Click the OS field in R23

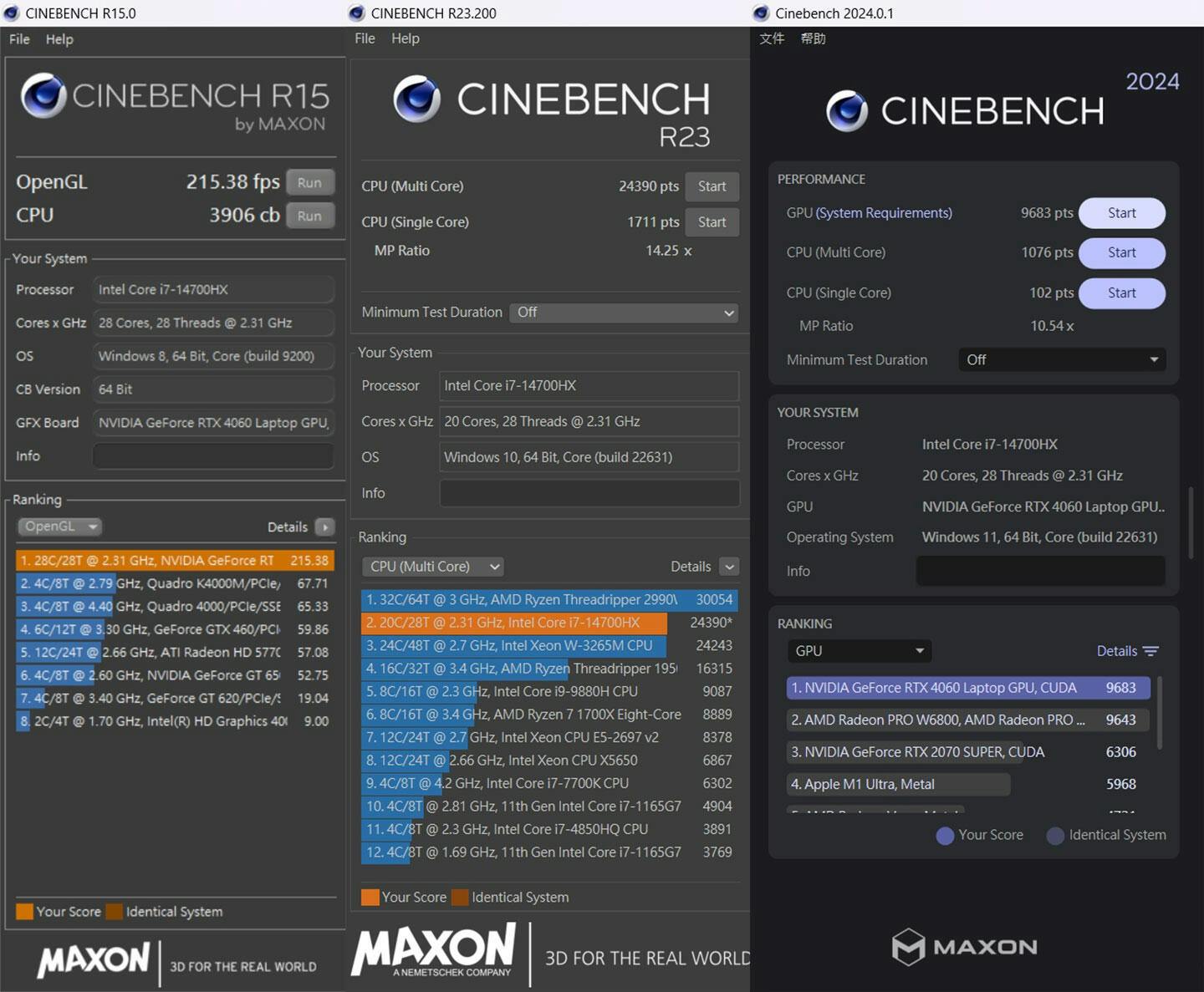(x=589, y=457)
